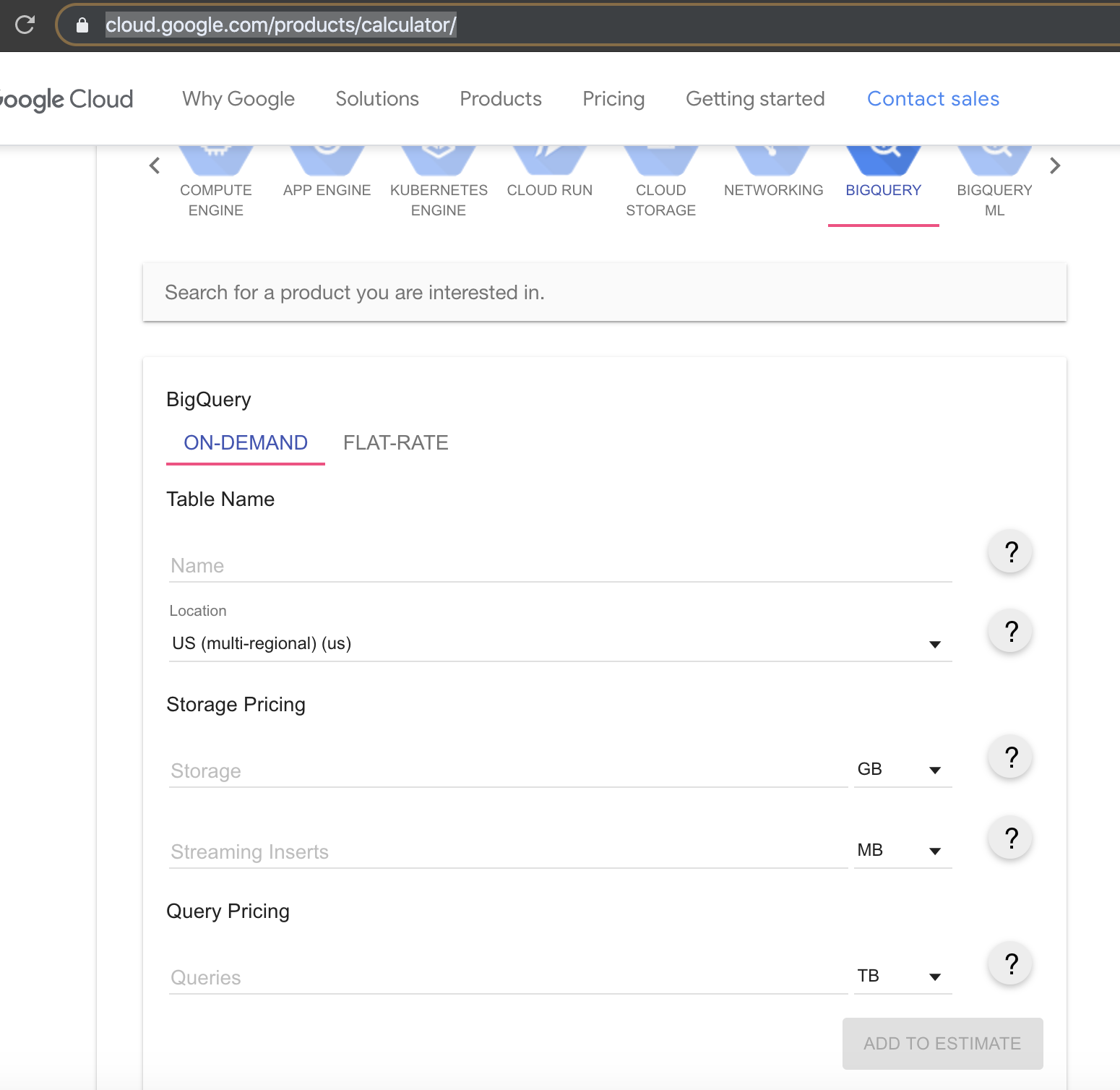This screenshot has height=1090, width=1120.
Task: Change Streaming Inserts unit from MB
Action: tap(903, 850)
